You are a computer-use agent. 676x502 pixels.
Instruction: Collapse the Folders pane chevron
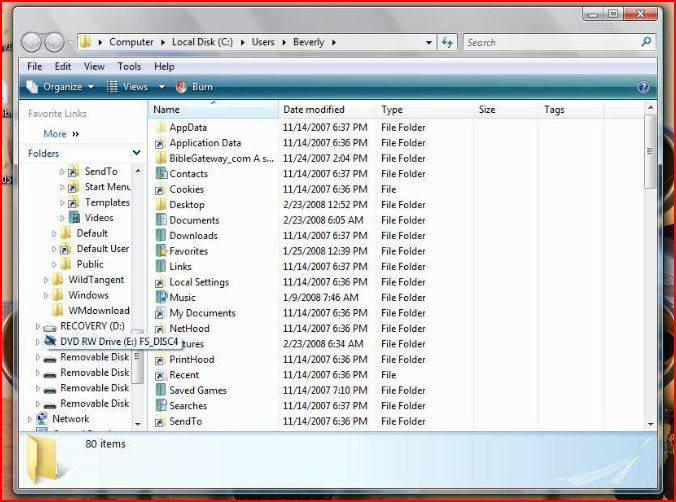pos(137,153)
